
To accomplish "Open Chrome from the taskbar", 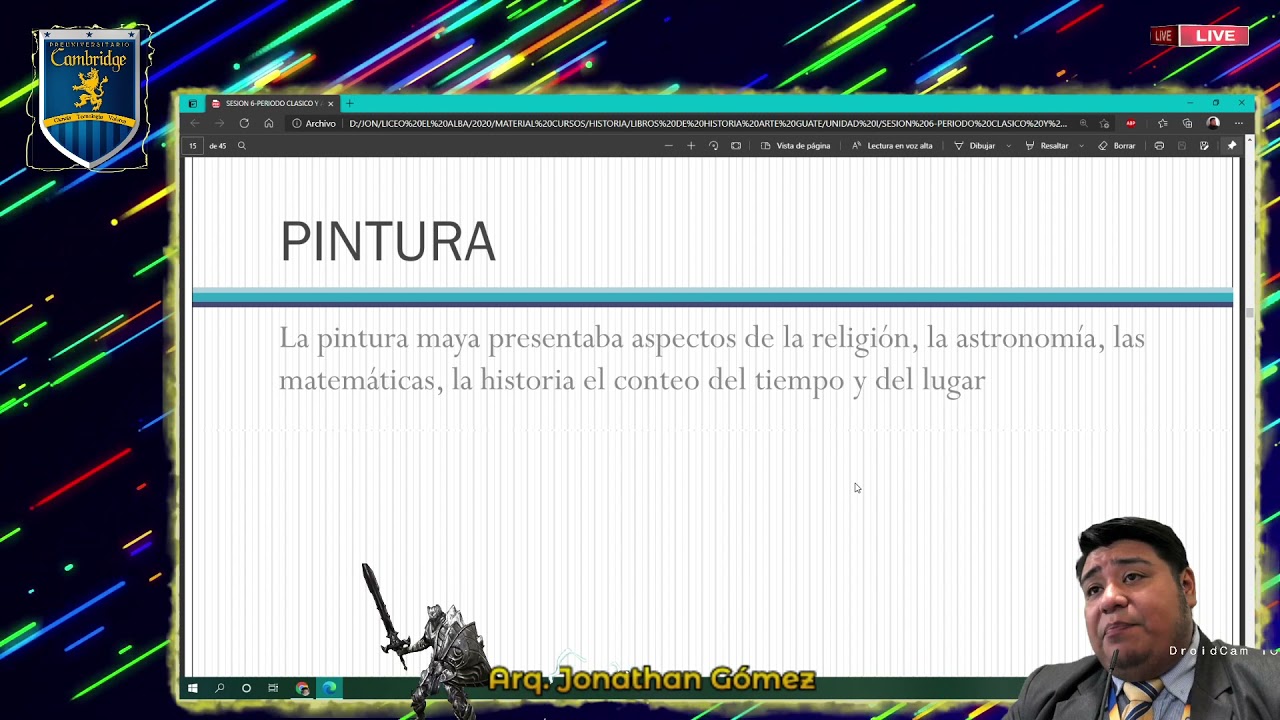I will click(302, 688).
